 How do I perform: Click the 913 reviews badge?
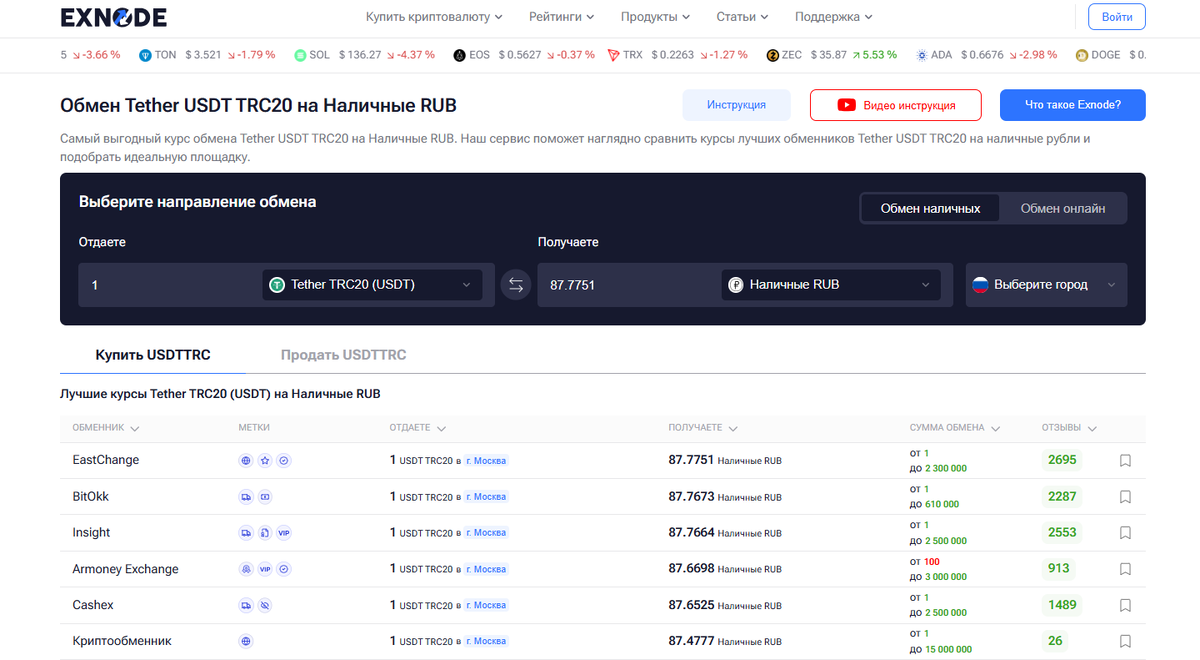(1059, 568)
